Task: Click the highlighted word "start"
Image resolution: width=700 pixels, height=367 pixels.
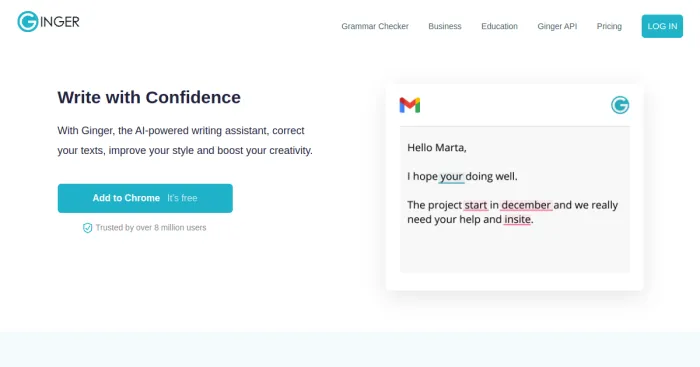Action: [x=475, y=205]
